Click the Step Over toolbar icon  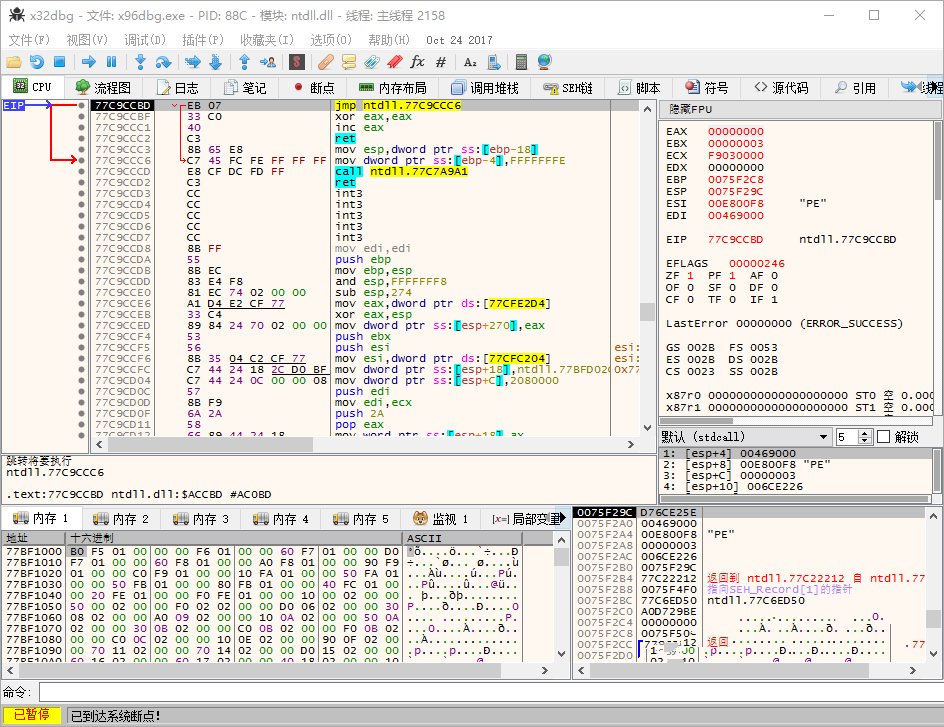(165, 62)
